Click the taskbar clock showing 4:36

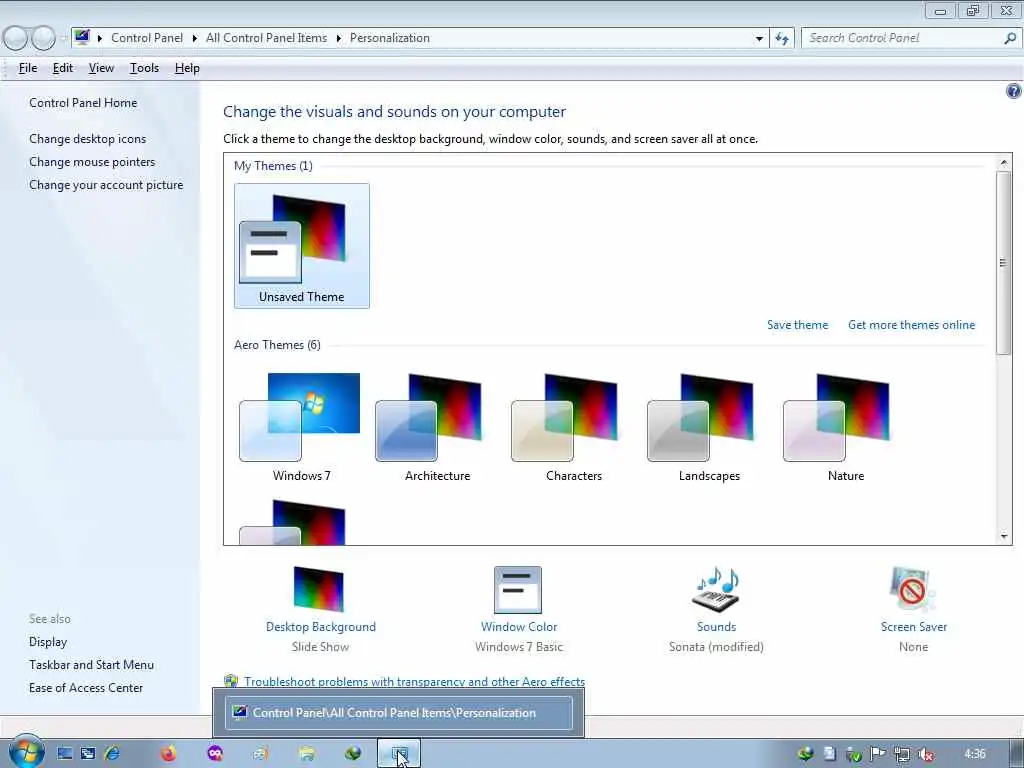click(974, 754)
